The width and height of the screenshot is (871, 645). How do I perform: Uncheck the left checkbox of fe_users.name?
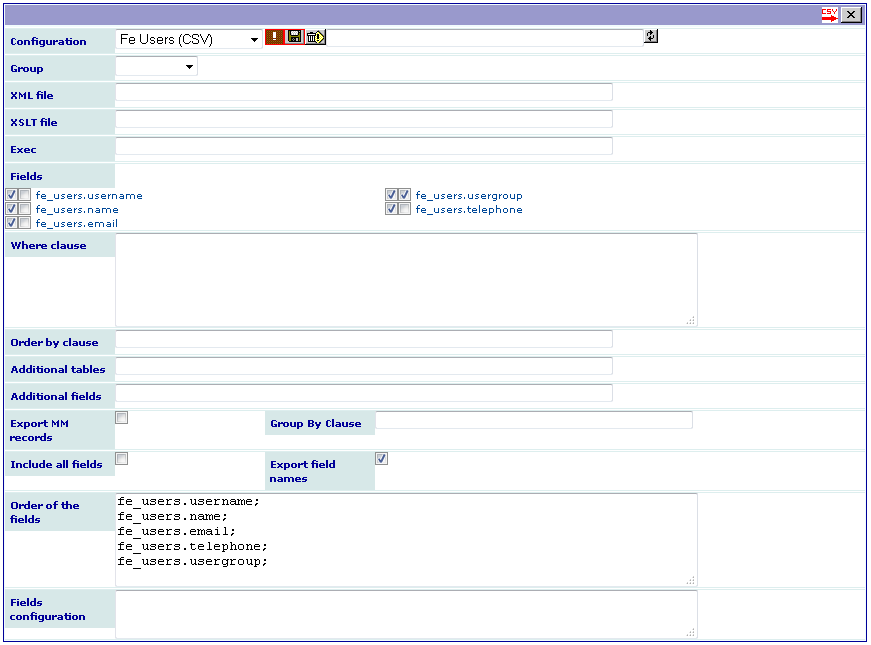pyautogui.click(x=11, y=208)
